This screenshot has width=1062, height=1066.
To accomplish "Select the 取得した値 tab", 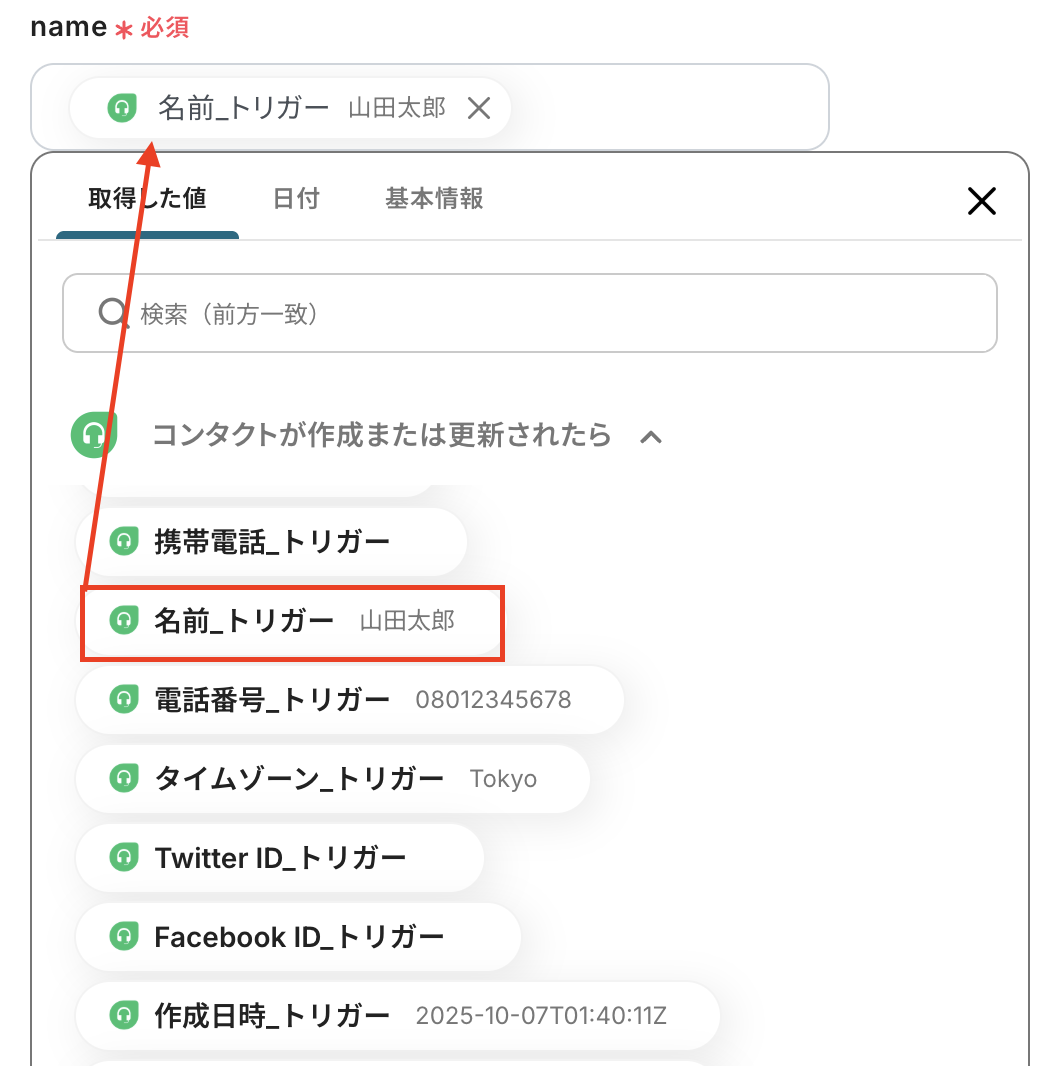I will click(x=147, y=198).
